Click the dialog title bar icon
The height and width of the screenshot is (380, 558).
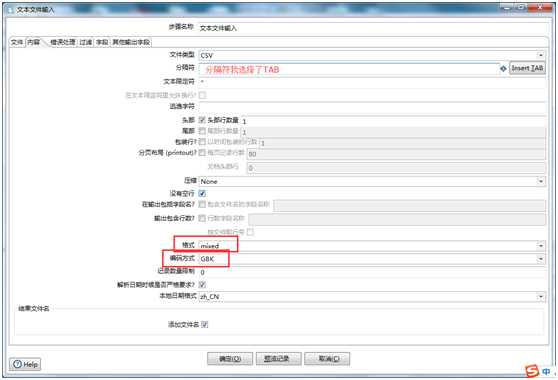(x=10, y=10)
